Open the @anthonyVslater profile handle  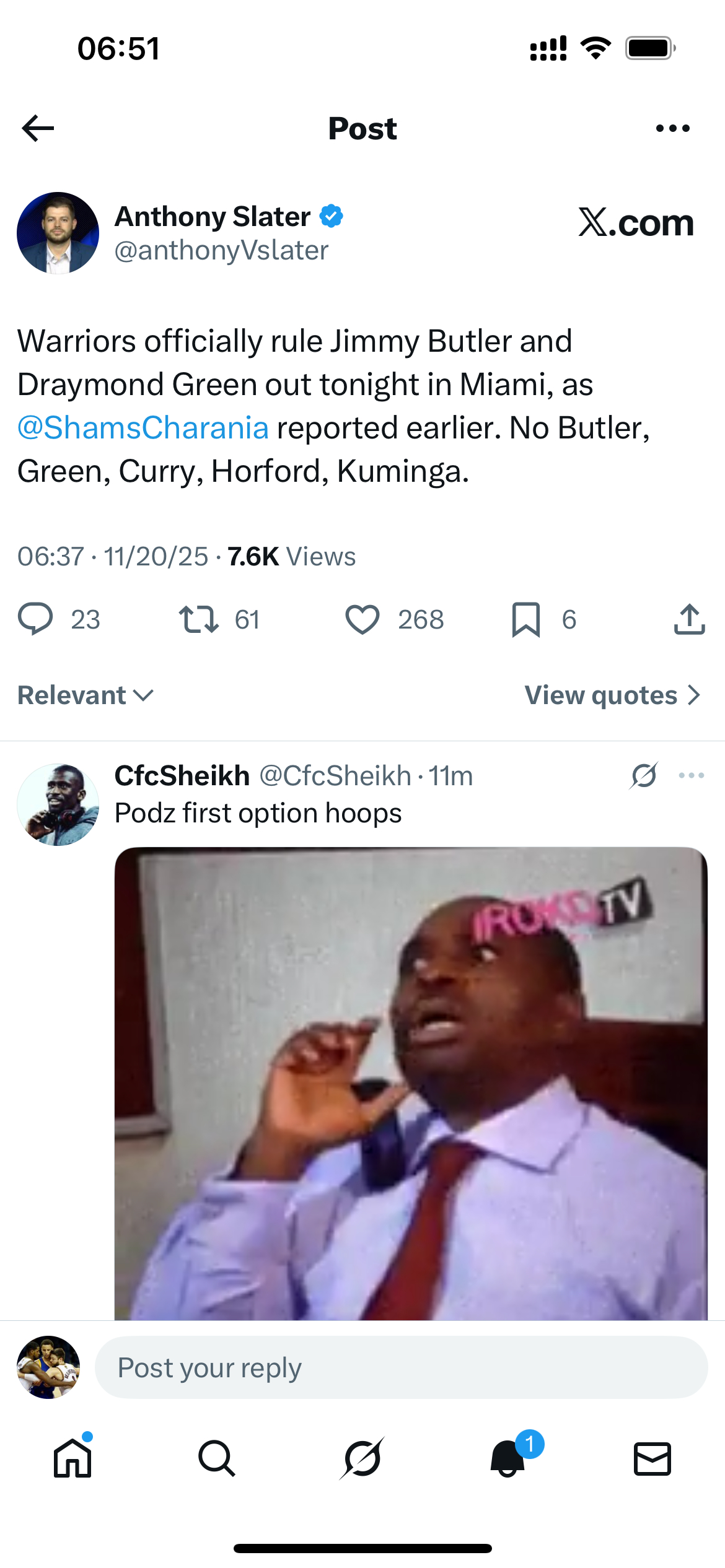[221, 251]
